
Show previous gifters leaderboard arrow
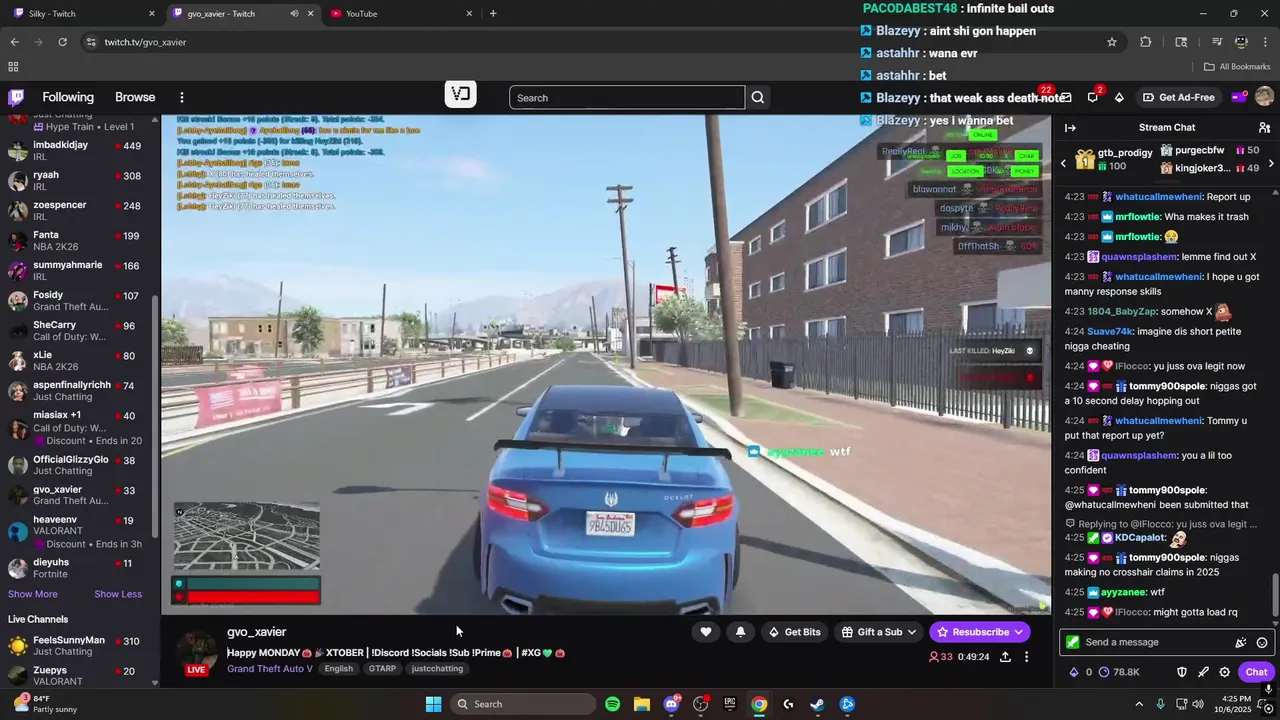click(x=1063, y=163)
